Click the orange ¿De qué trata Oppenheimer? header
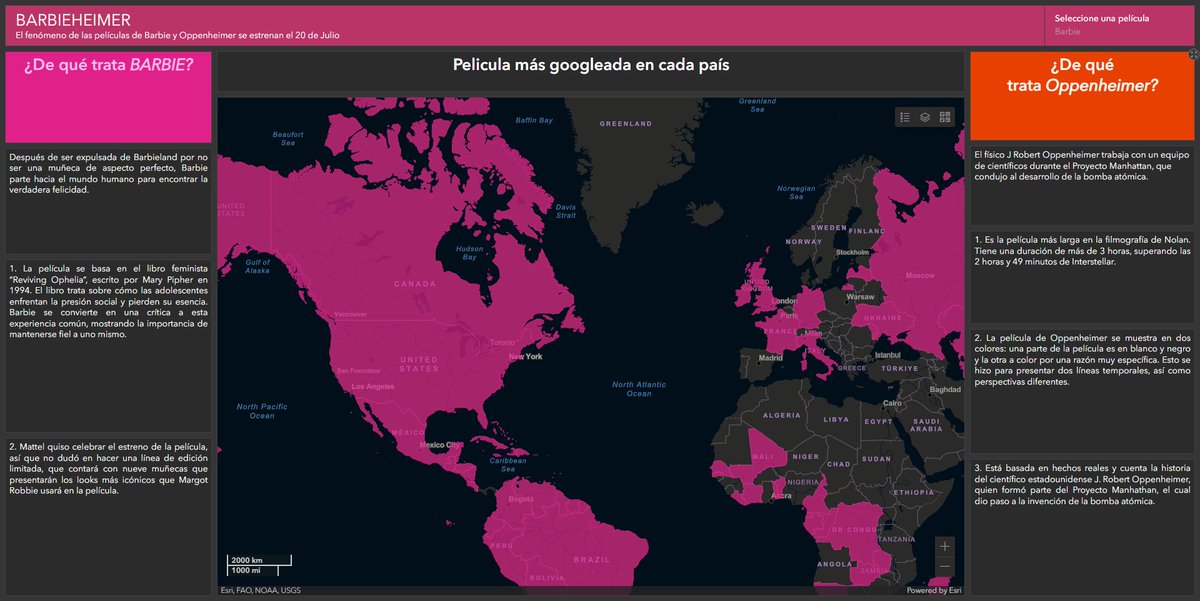Viewport: 1200px width, 601px height. 1082,96
